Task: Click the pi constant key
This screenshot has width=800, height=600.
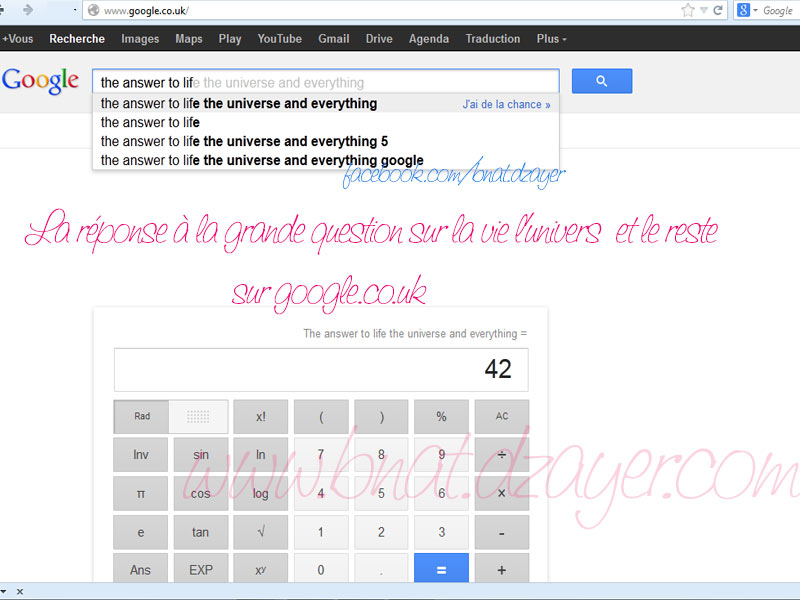Action: 140,493
